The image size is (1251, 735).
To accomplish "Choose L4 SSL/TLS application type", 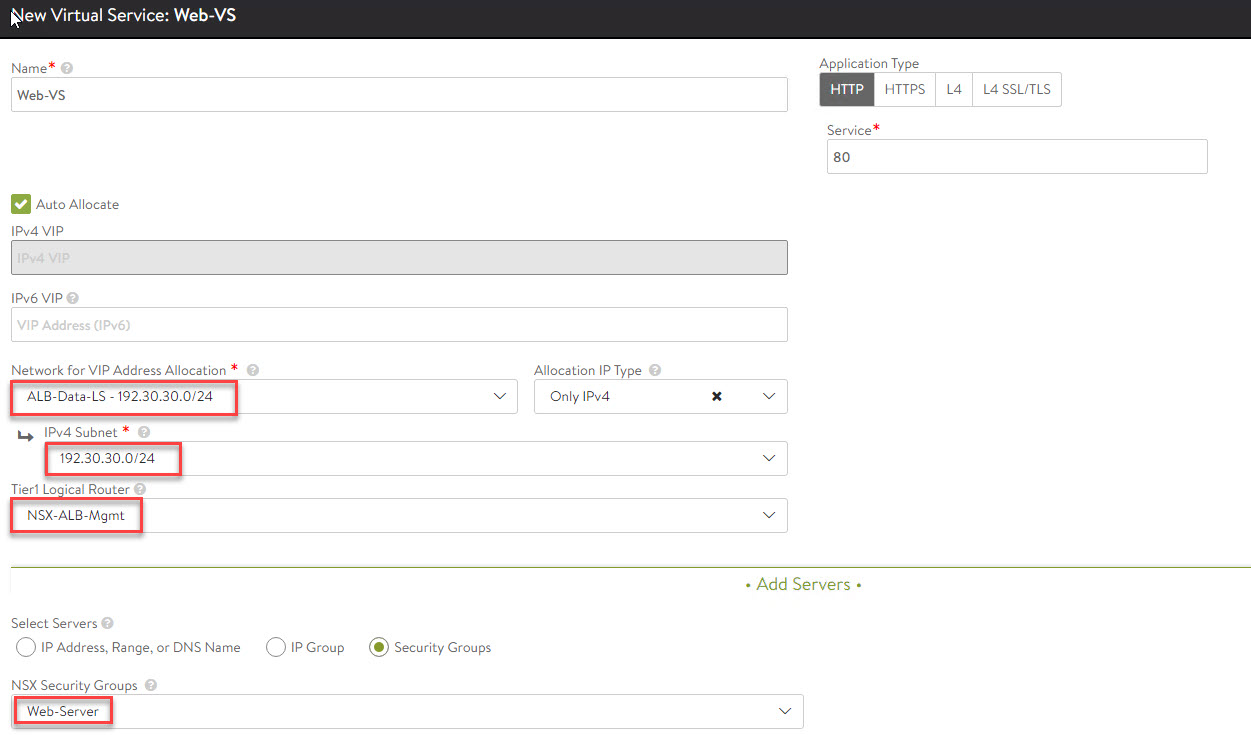I will click(1016, 89).
